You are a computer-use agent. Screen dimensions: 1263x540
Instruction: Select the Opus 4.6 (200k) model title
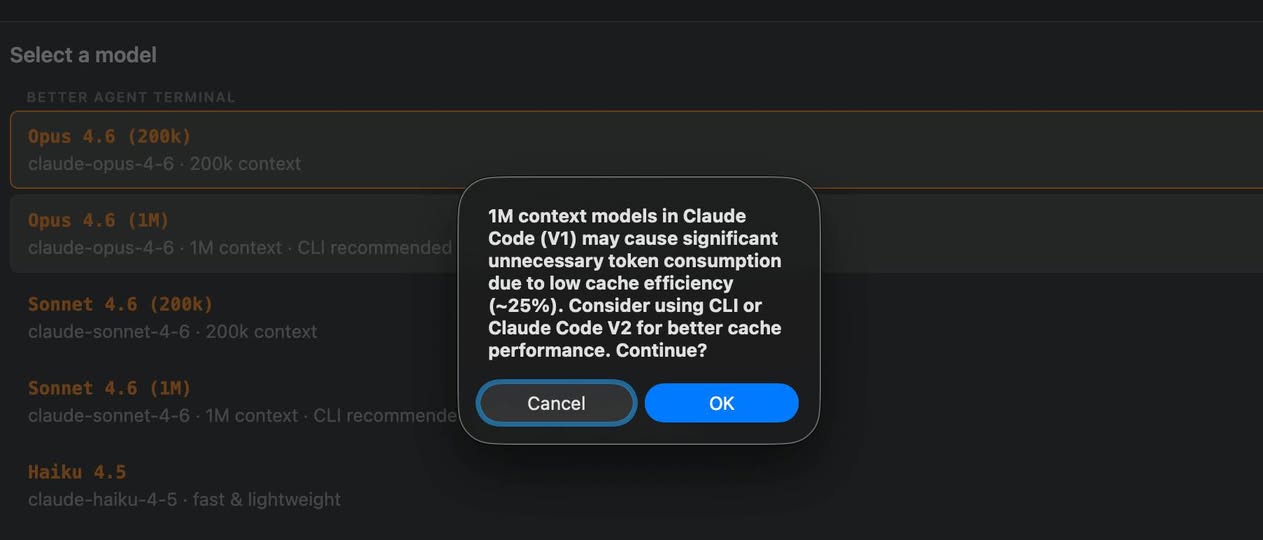109,136
